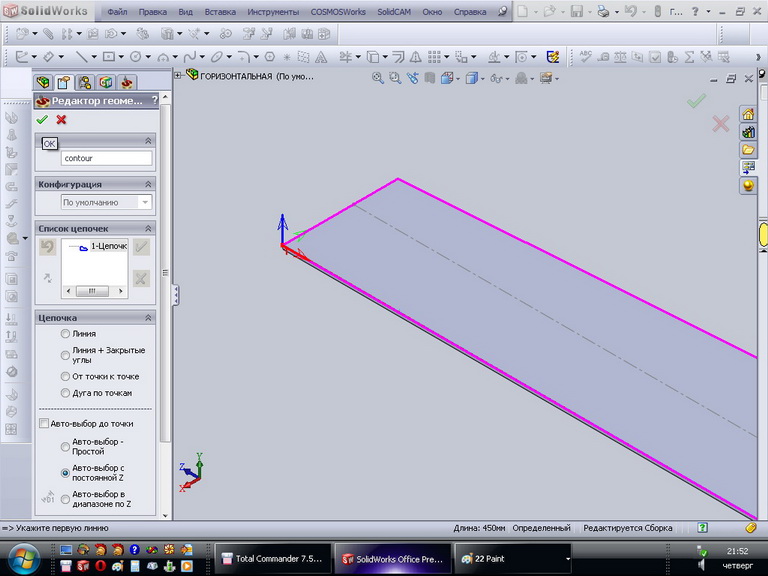This screenshot has height=576, width=768.
Task: Cancel geometry editing with the red X
Action: pos(61,120)
